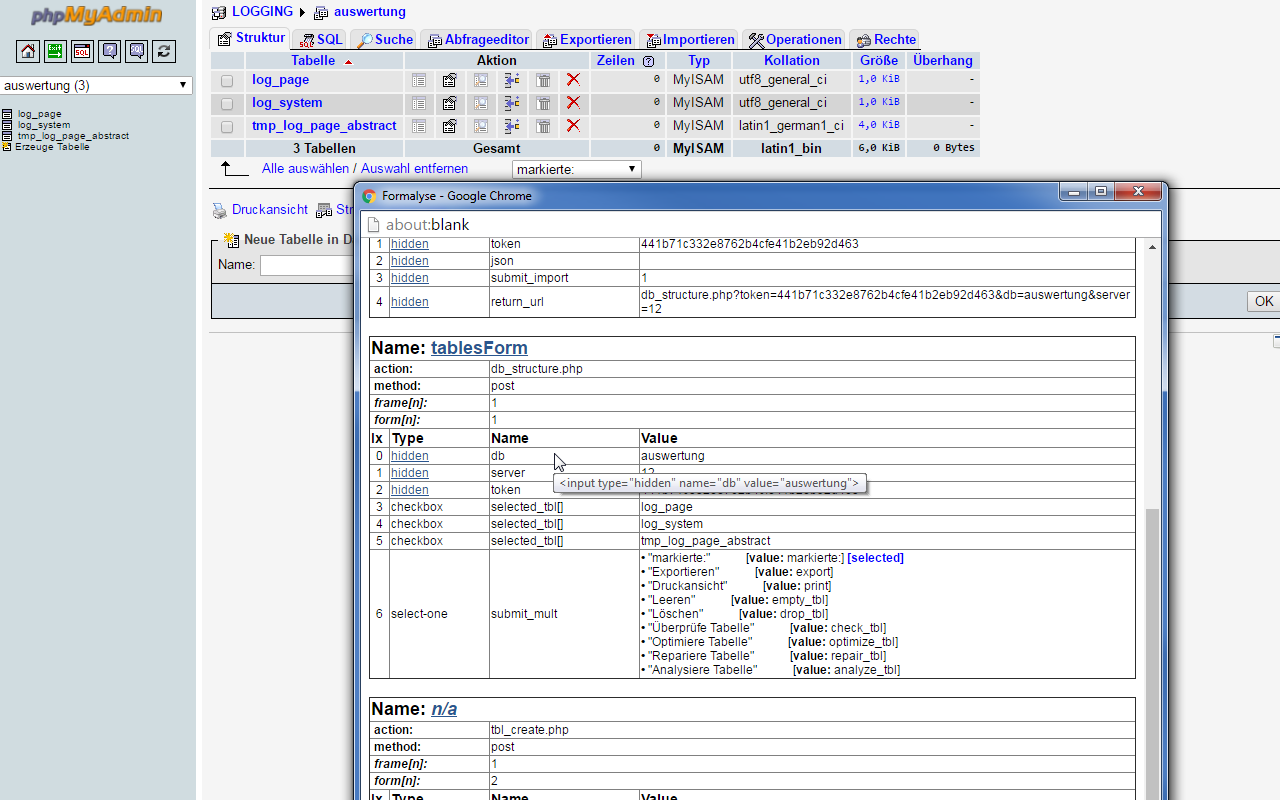The image size is (1280, 800).
Task: Select log_system in the sidebar table list
Action: 44,125
